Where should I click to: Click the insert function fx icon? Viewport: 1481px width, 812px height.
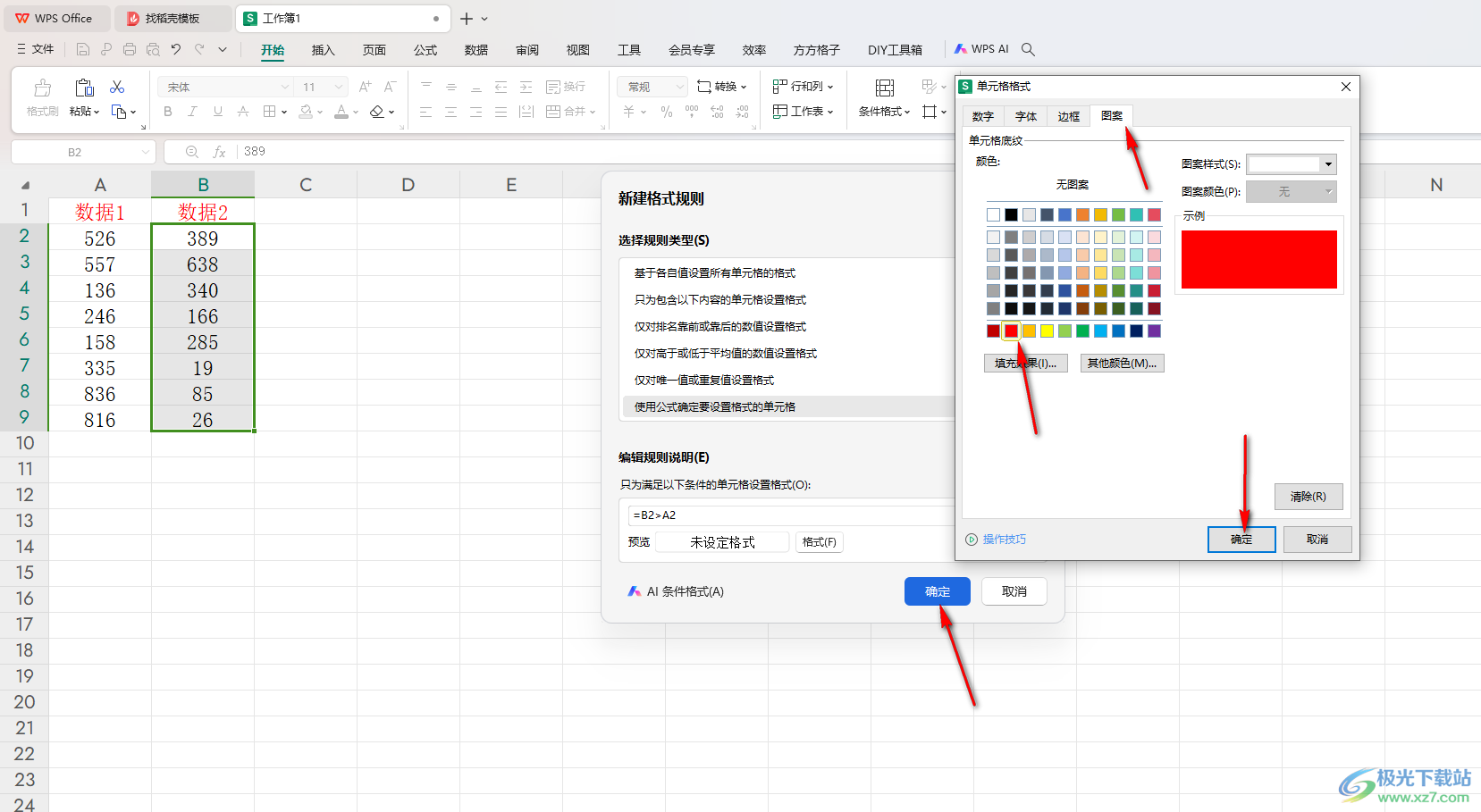[x=219, y=152]
